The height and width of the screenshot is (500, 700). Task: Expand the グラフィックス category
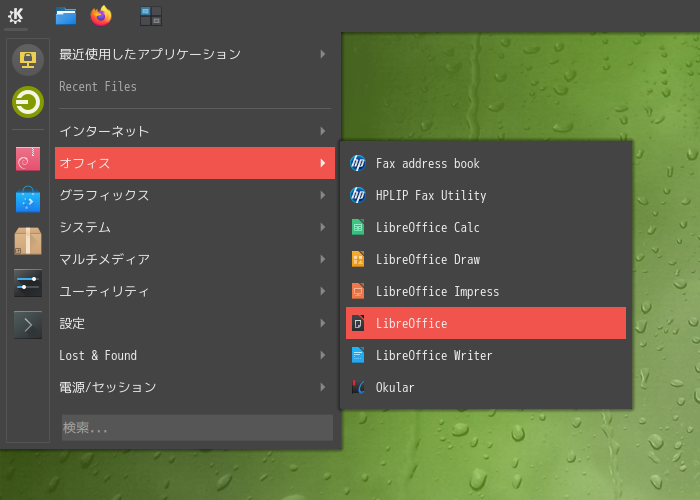pyautogui.click(x=195, y=195)
